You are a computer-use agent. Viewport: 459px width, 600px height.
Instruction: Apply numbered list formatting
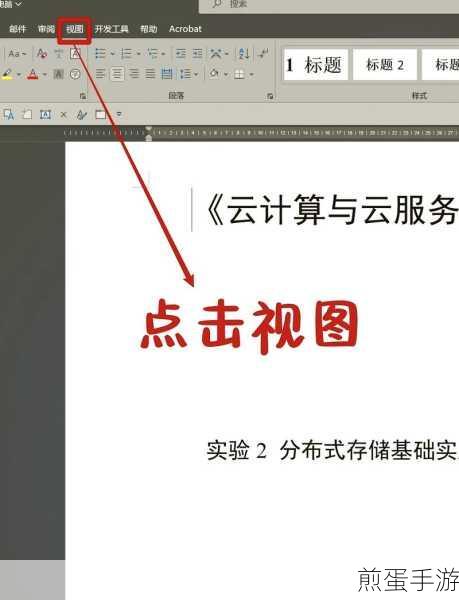[126, 54]
